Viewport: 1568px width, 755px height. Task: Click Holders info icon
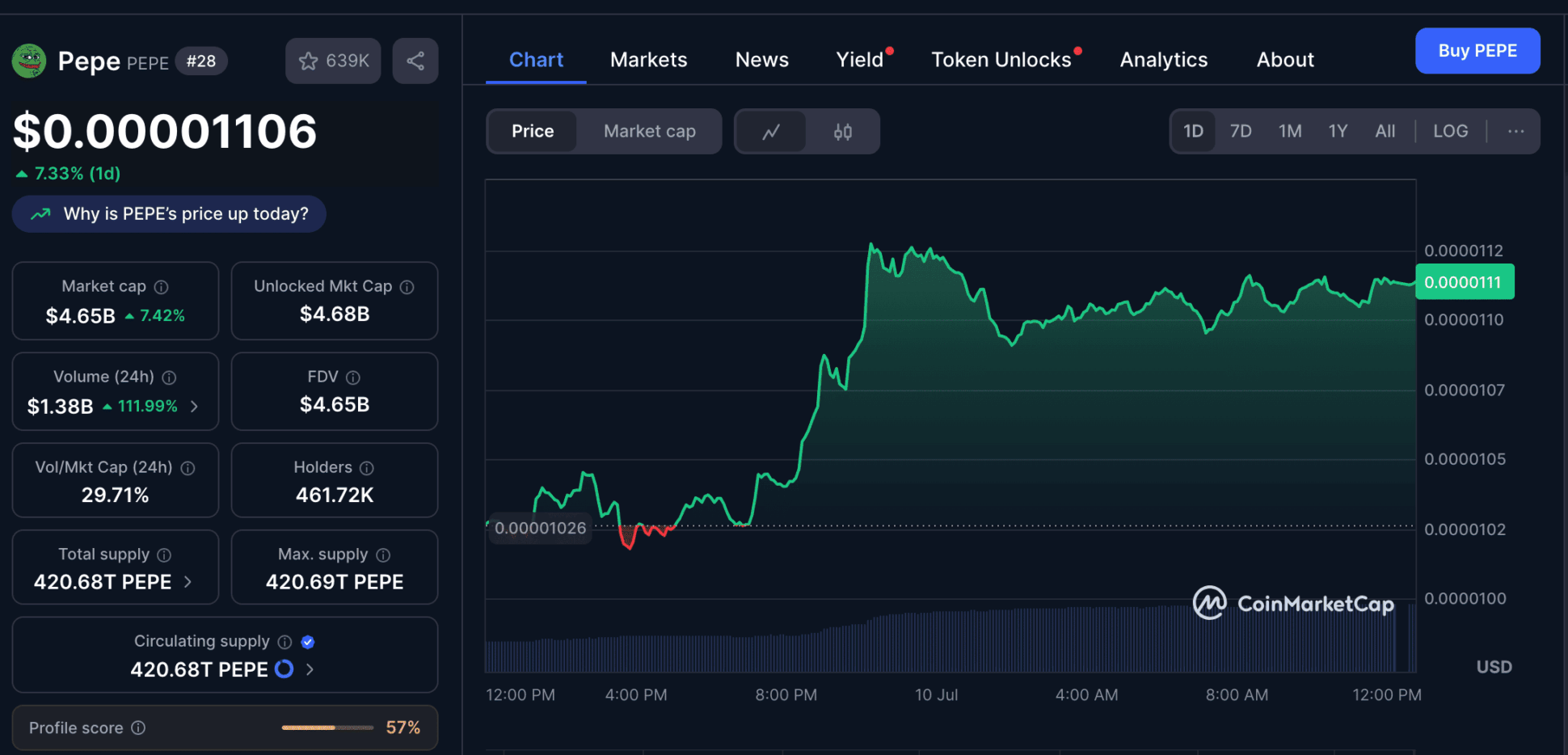click(367, 468)
